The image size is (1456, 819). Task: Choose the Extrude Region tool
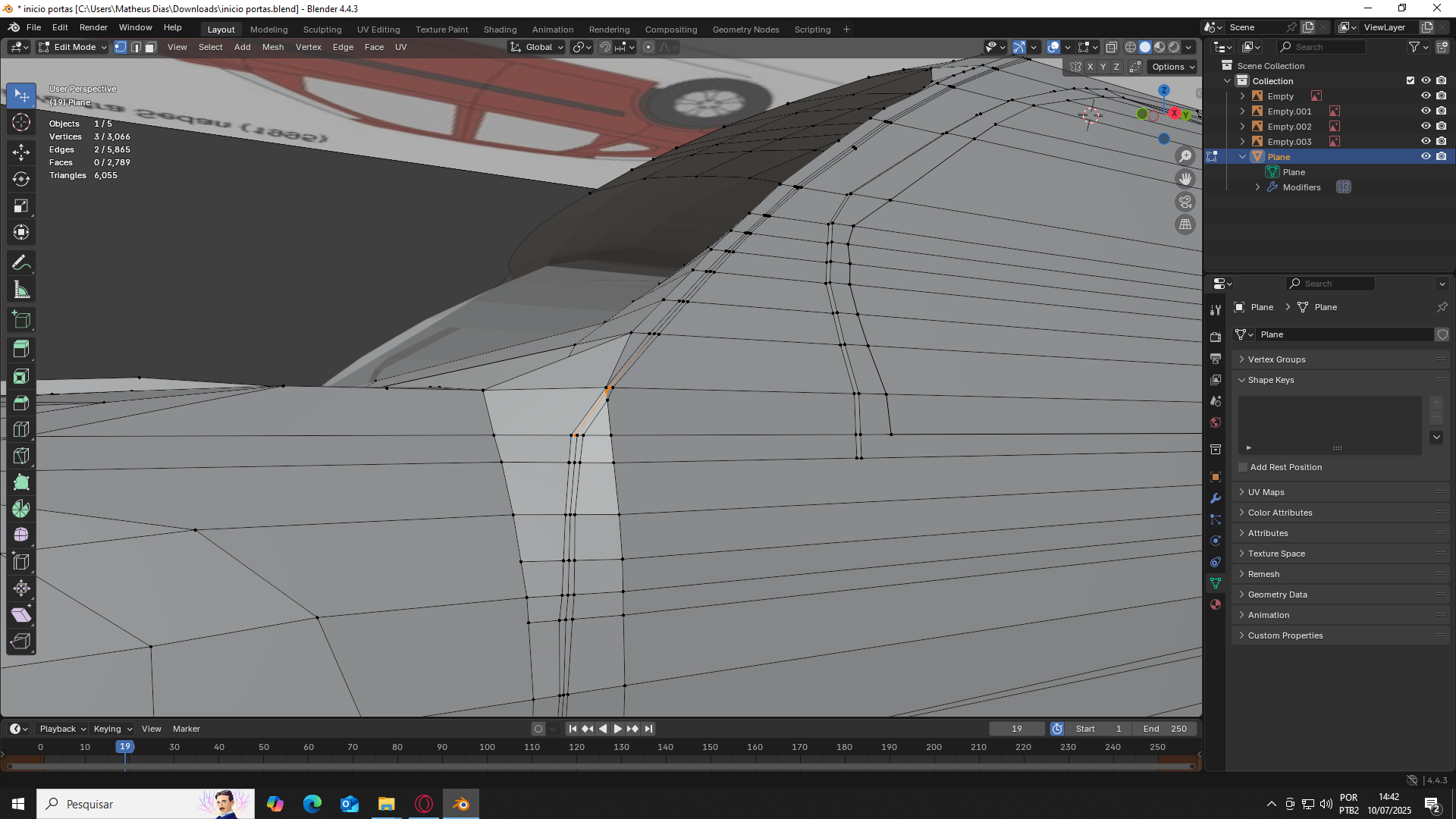[21, 349]
